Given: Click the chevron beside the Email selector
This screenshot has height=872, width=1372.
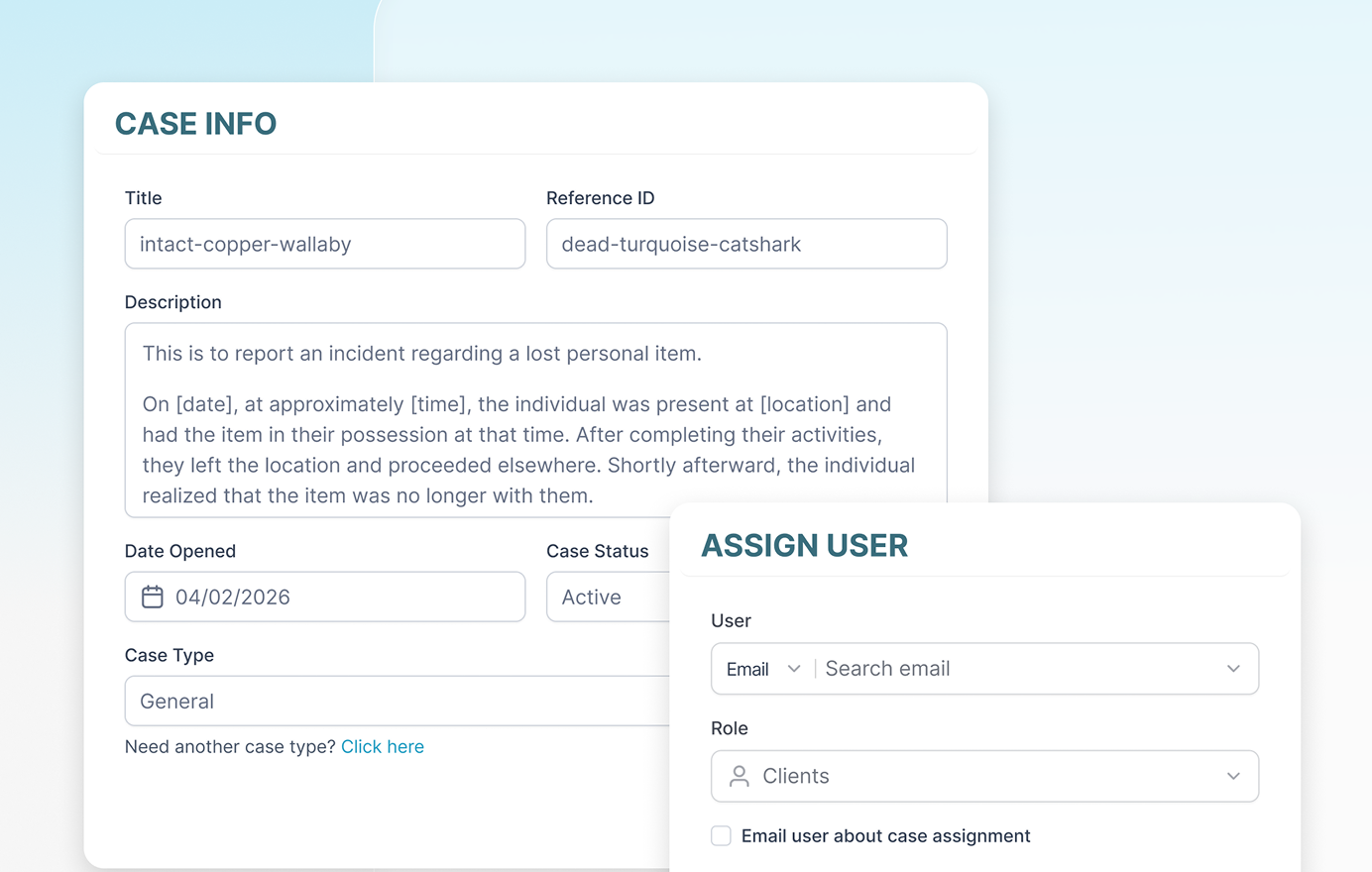Looking at the screenshot, I should coord(794,669).
